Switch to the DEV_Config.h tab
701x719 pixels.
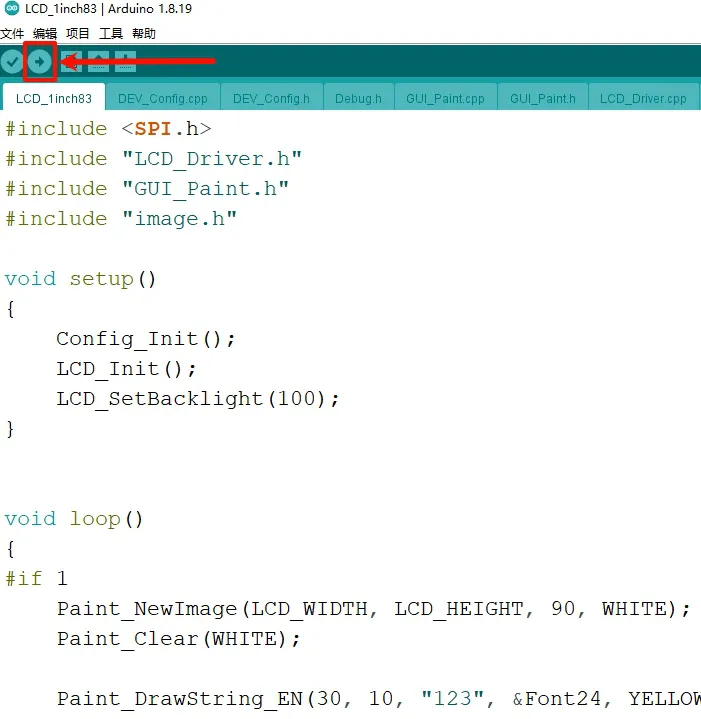click(x=271, y=98)
